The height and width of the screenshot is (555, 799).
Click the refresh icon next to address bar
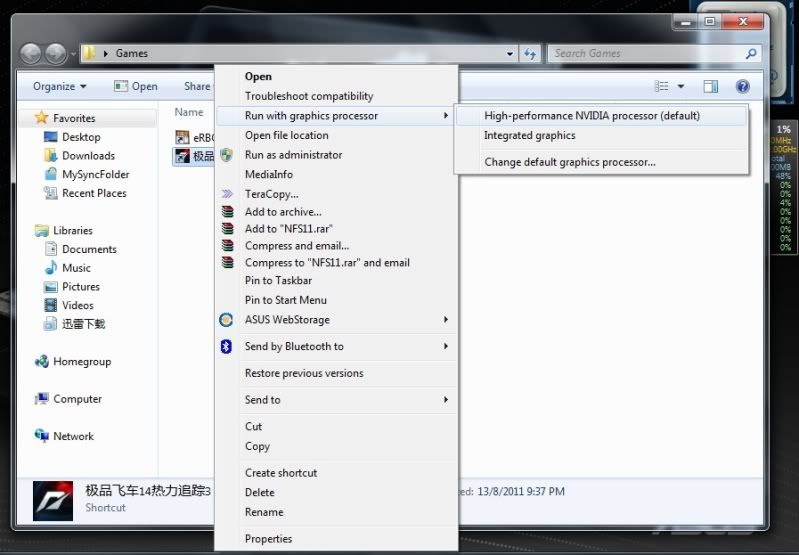point(530,54)
